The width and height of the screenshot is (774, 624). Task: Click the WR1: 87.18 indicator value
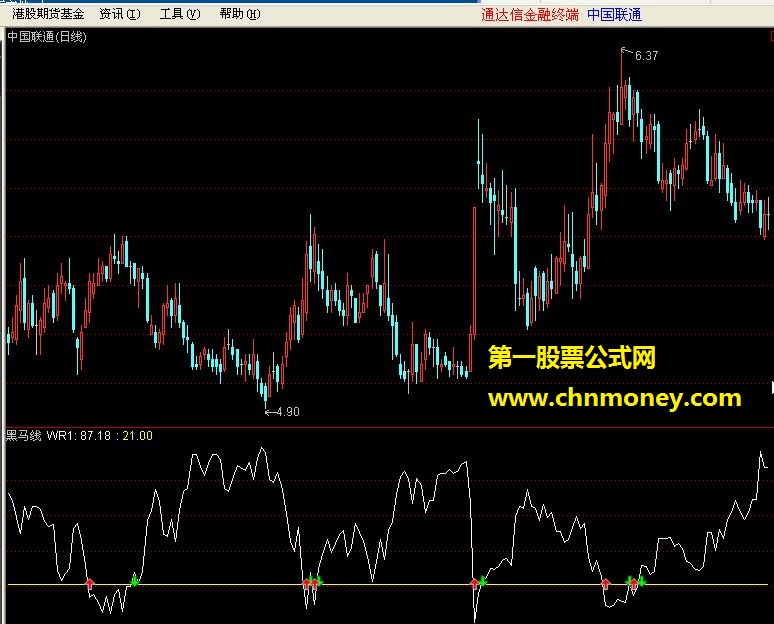(78, 435)
